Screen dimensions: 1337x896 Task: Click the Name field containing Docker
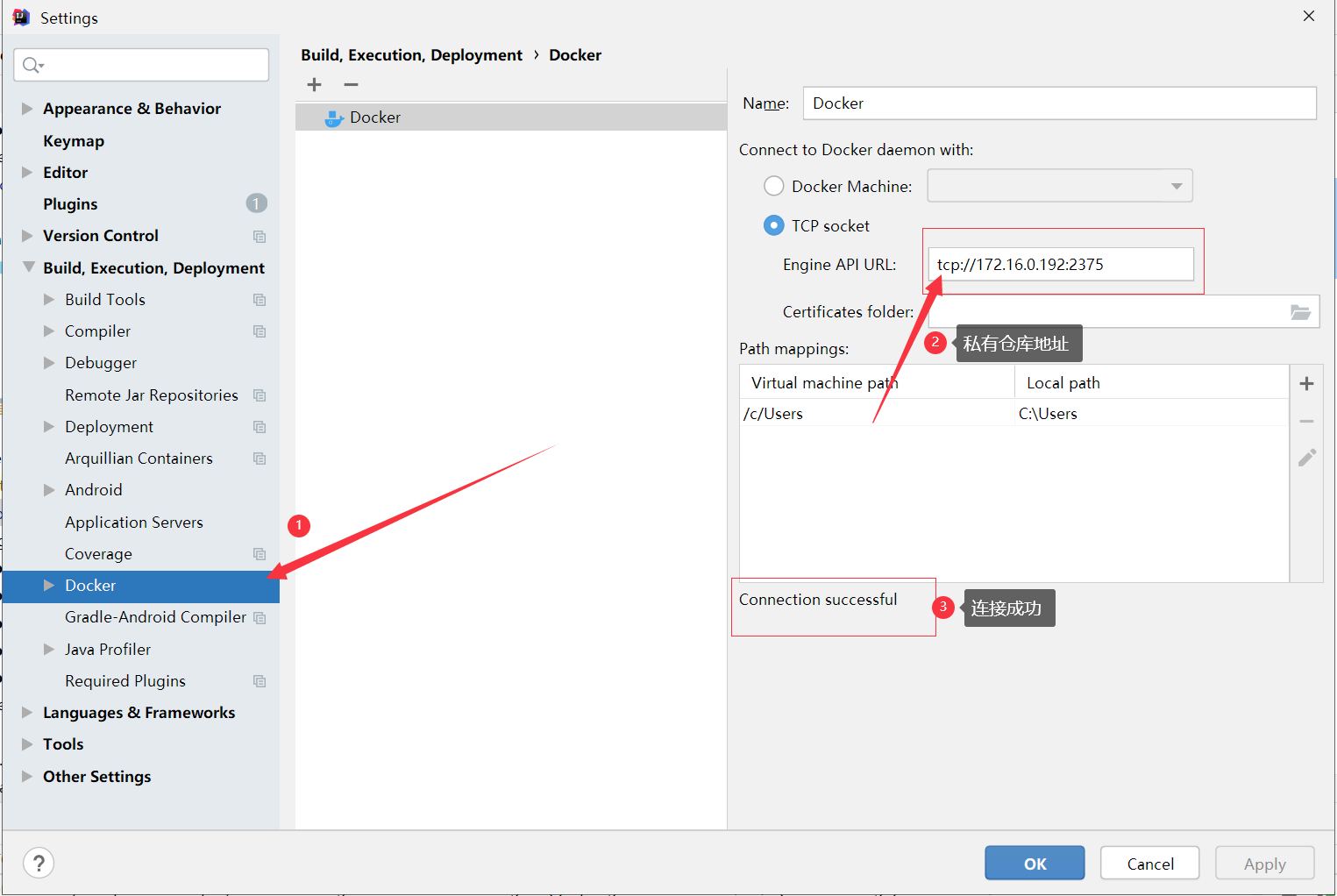click(1059, 103)
